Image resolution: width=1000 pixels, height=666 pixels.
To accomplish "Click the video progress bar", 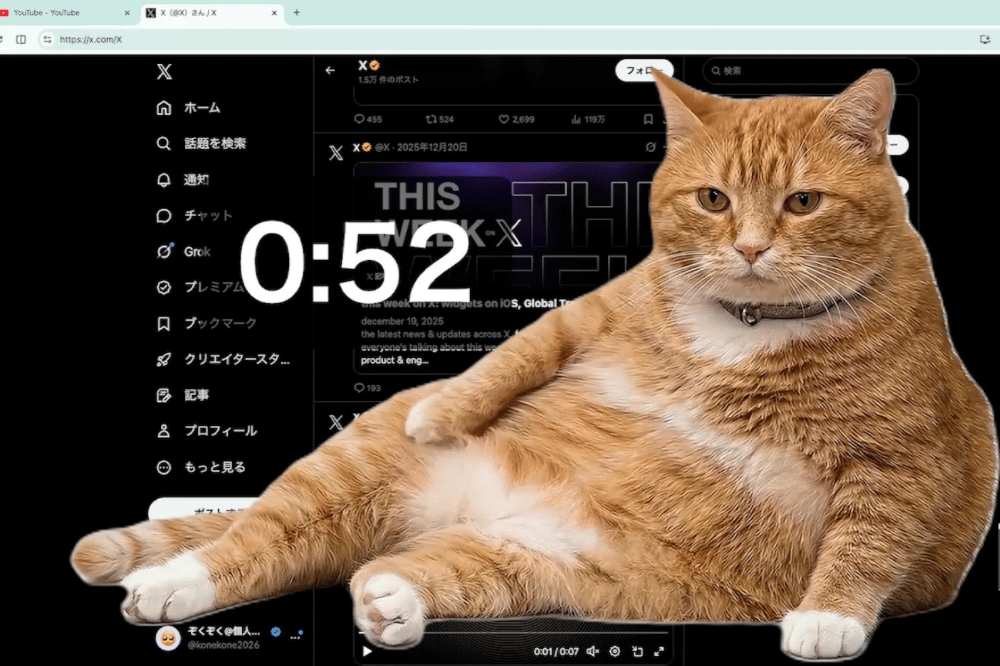I will tap(513, 633).
